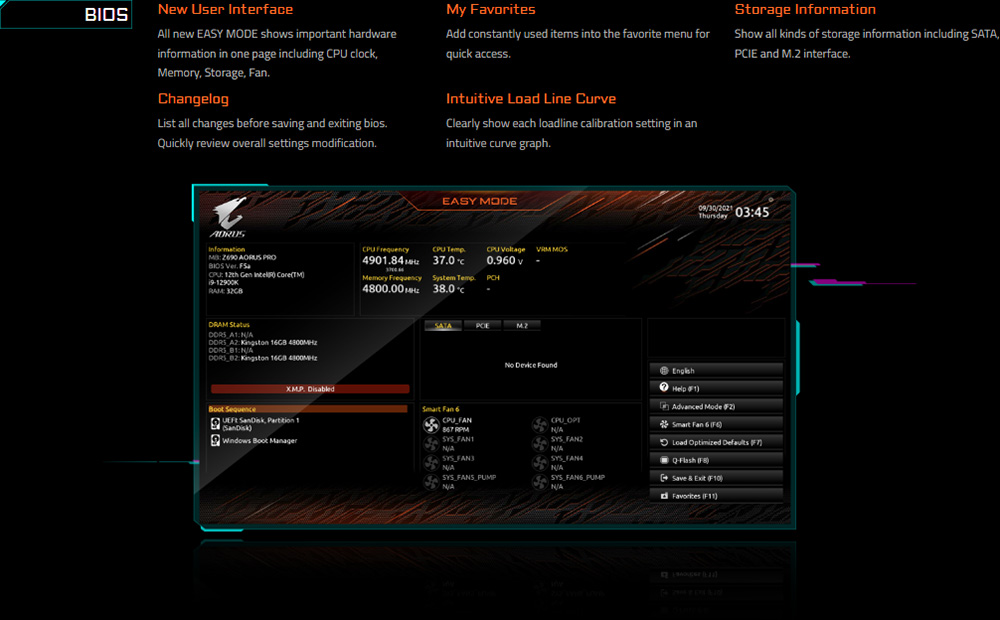Click the Changelog heading
This screenshot has width=1000, height=620.
point(193,99)
